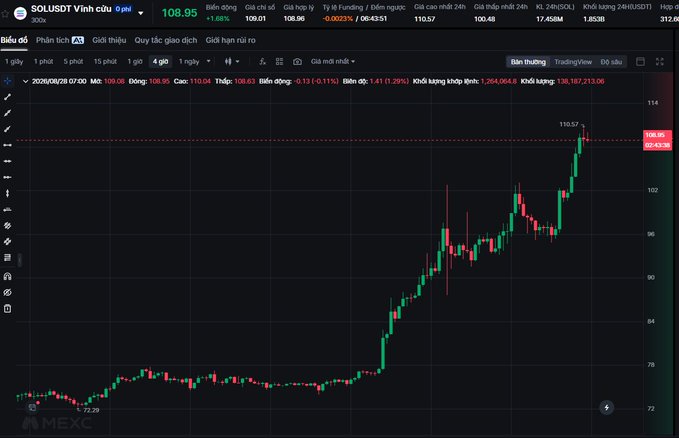Click the lightning quick-order button

coord(606,407)
